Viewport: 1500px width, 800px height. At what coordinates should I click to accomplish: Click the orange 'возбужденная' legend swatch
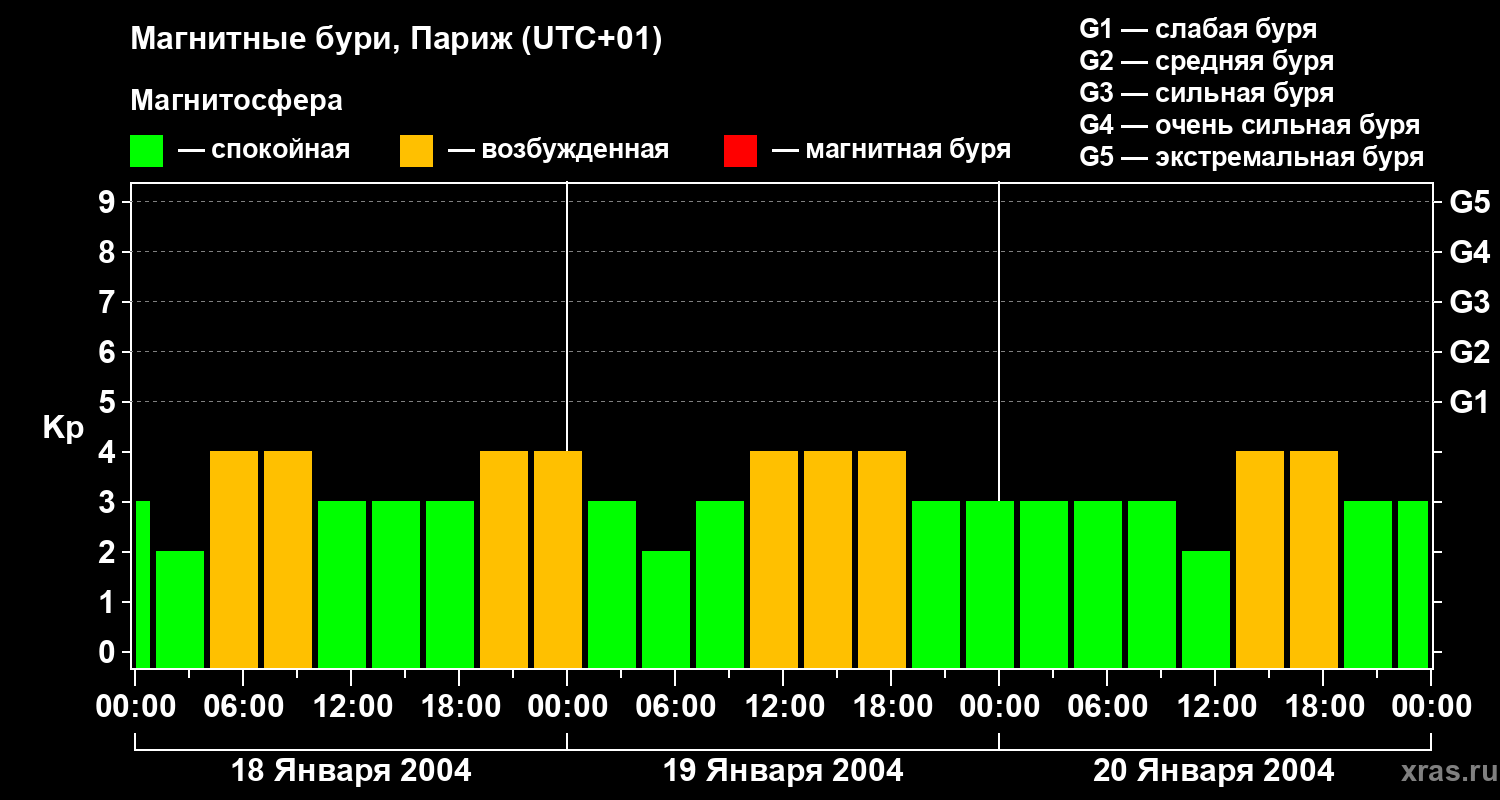416,151
